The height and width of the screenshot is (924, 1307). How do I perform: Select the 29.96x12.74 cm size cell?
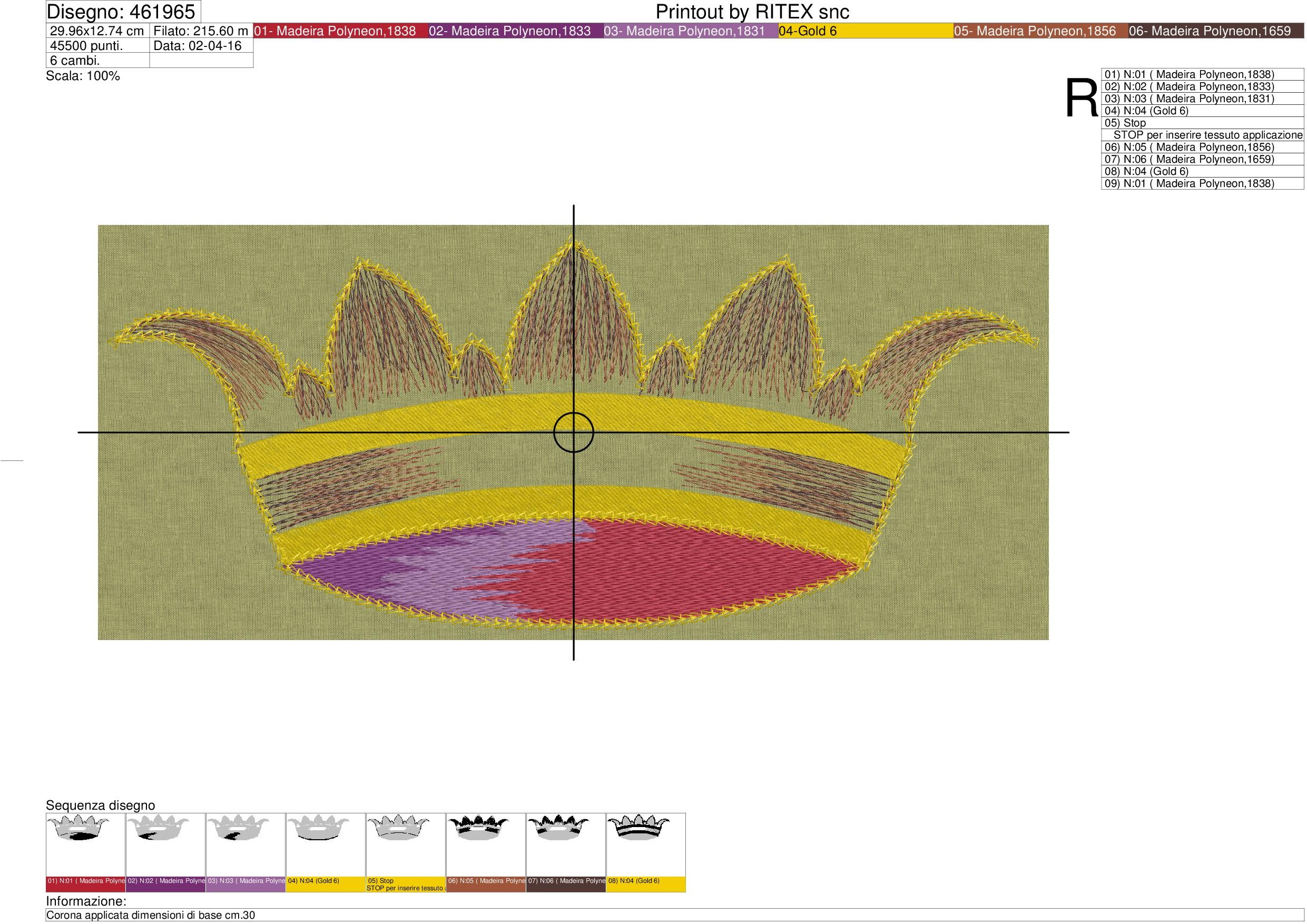pos(97,31)
